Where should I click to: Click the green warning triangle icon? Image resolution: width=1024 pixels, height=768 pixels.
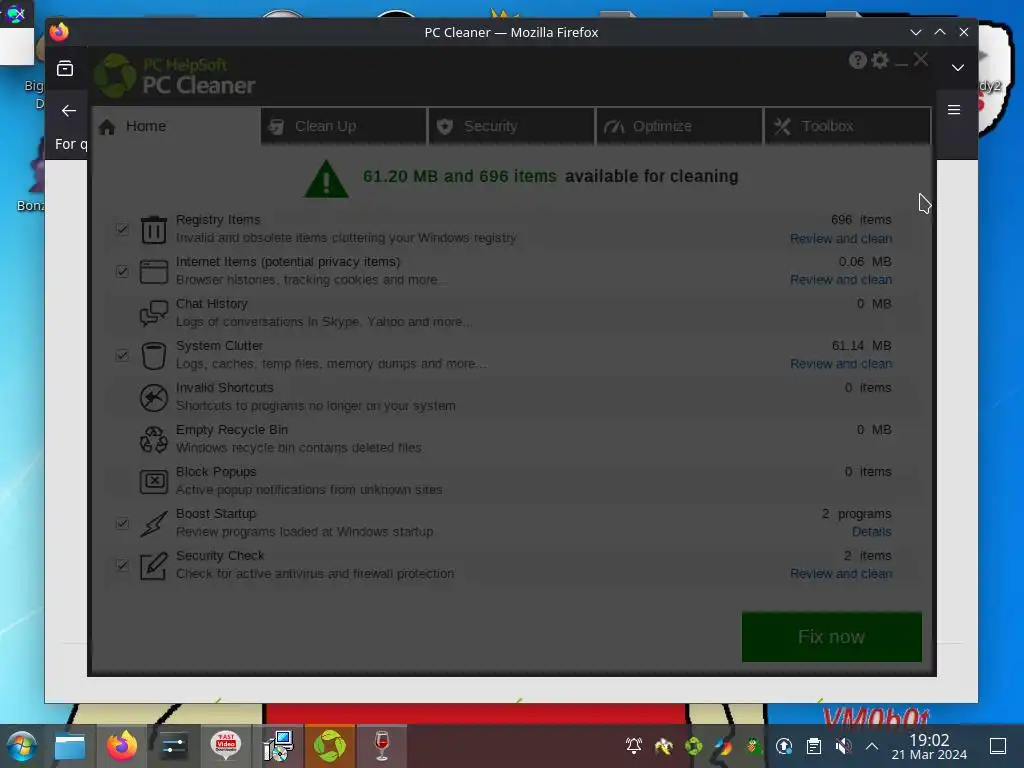coord(326,178)
